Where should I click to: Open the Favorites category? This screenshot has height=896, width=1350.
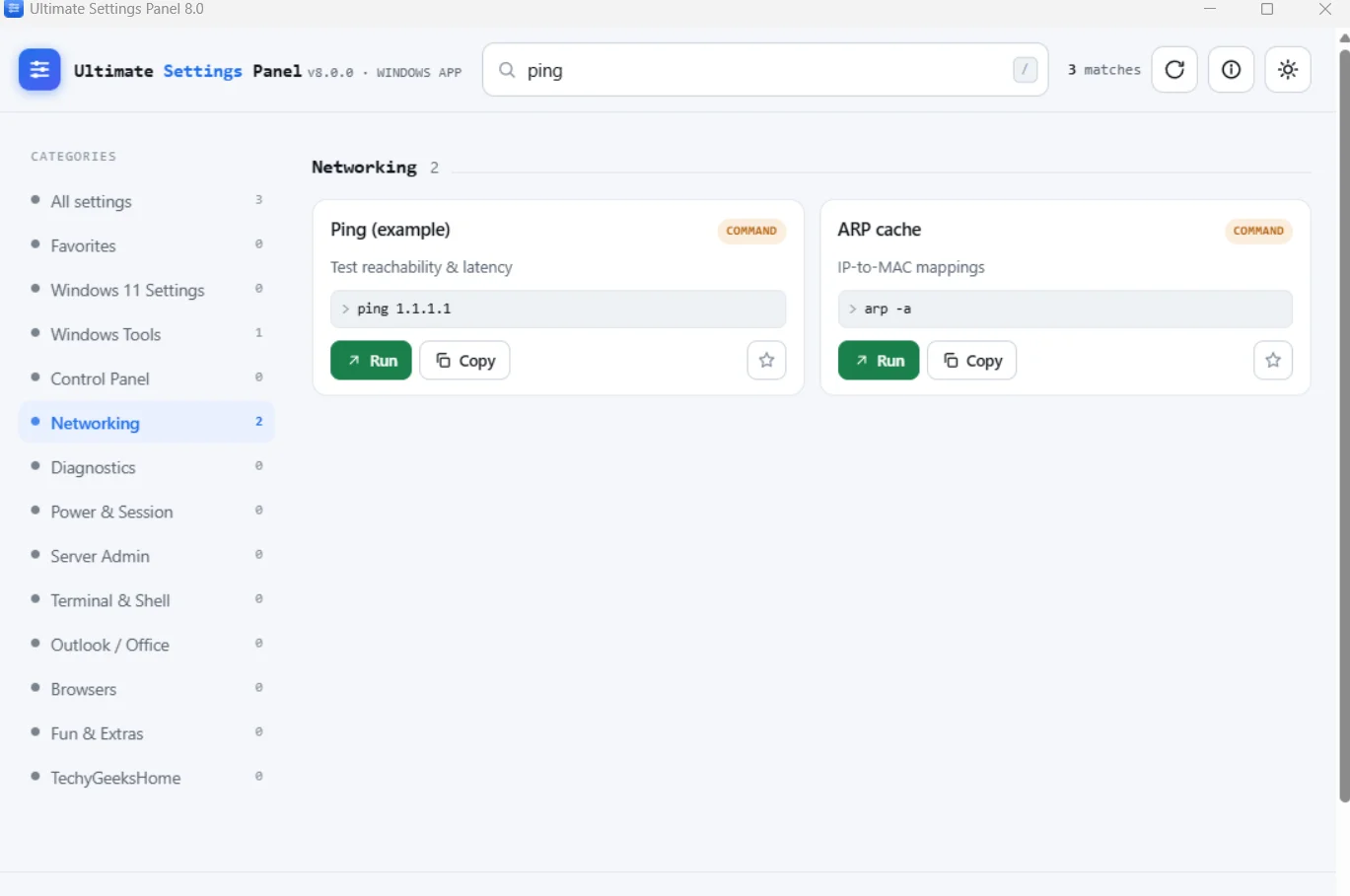[147, 245]
